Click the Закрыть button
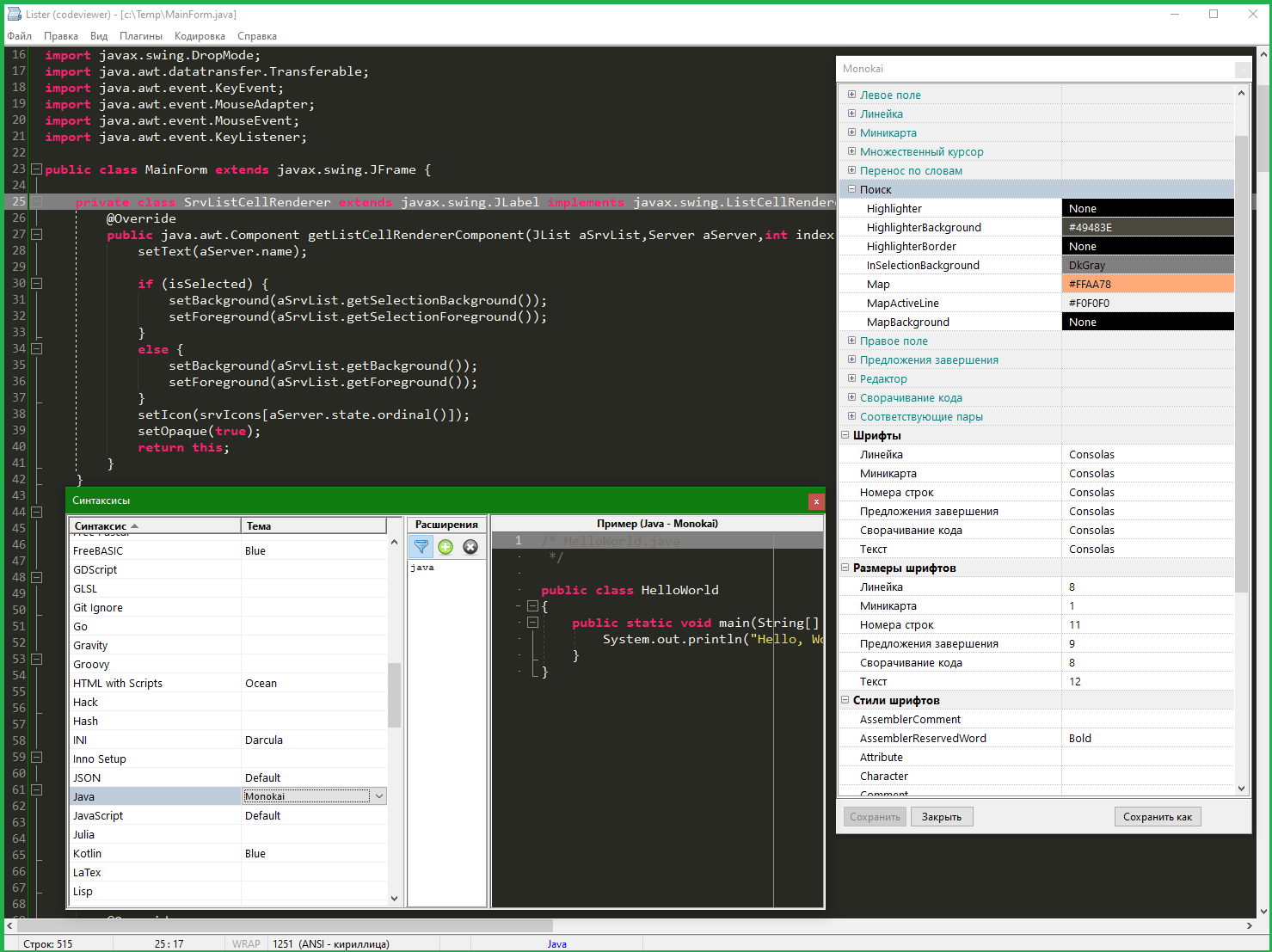 pyautogui.click(x=942, y=817)
